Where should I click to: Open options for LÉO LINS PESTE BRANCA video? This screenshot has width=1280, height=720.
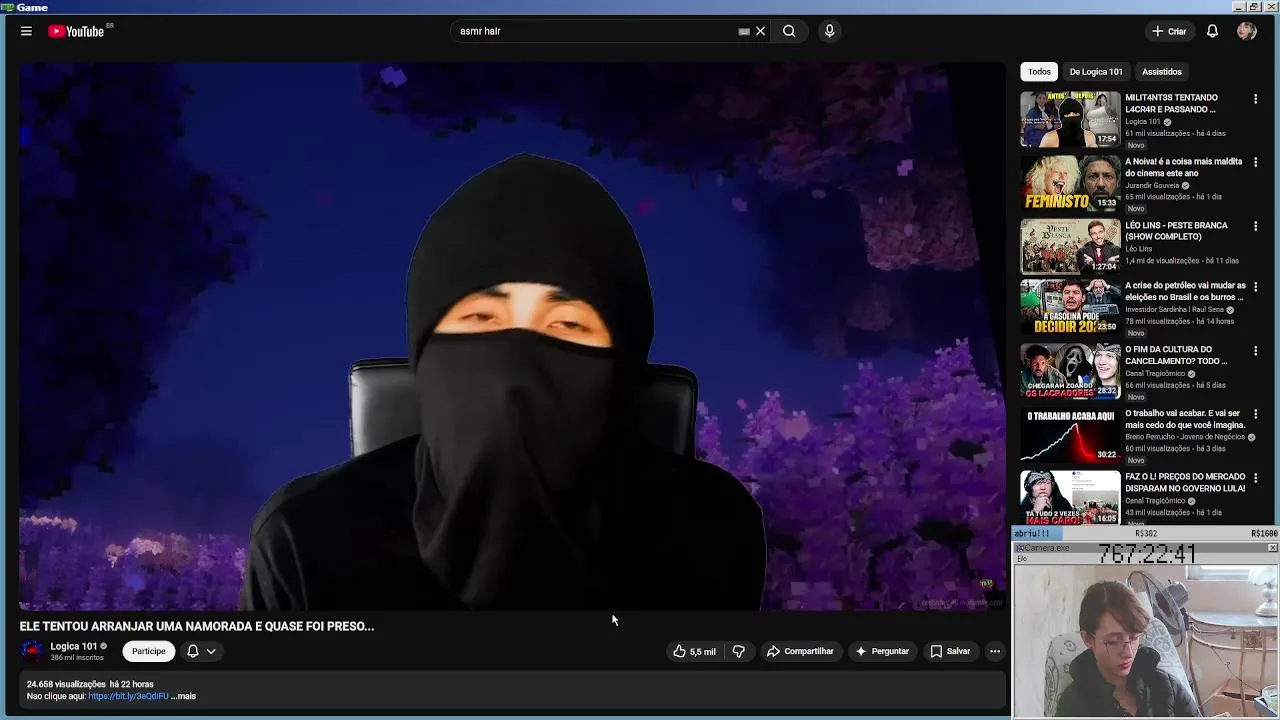(1255, 226)
